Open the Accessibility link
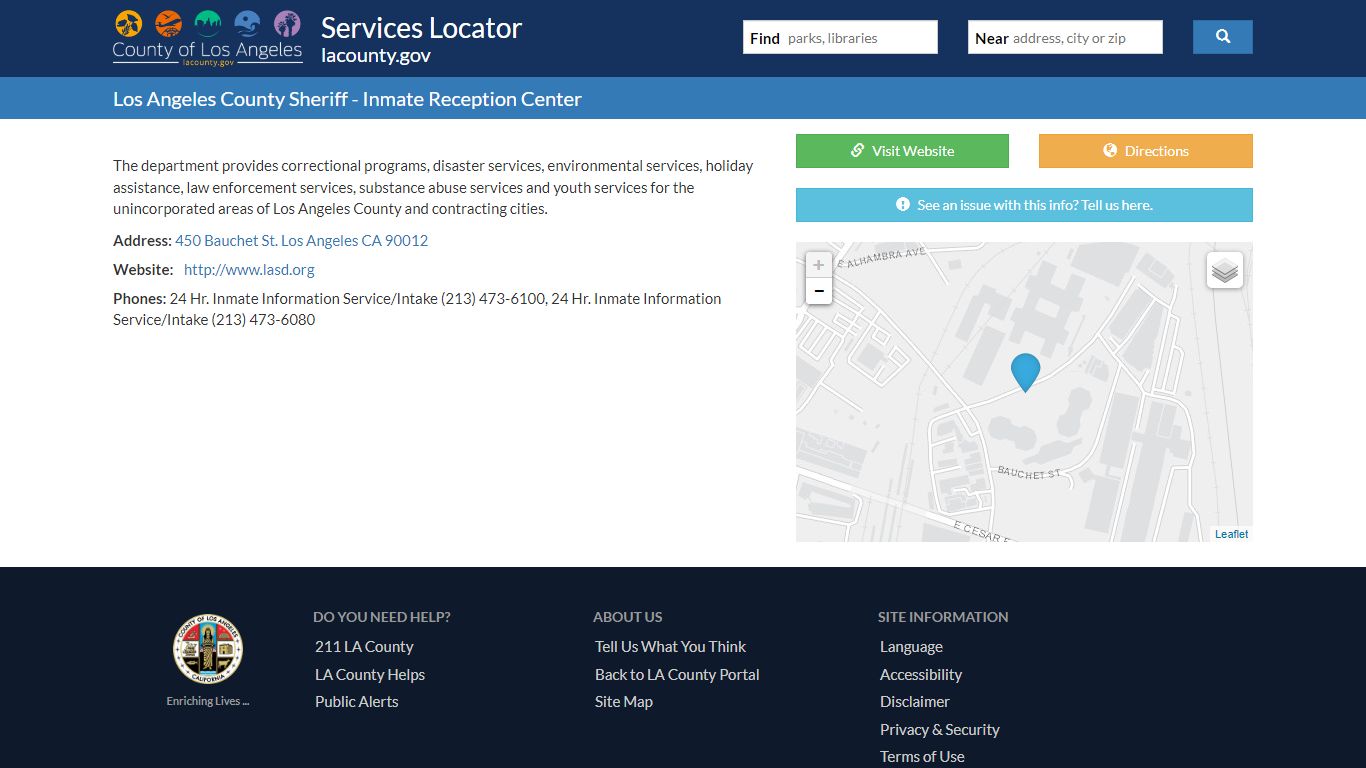 [921, 675]
